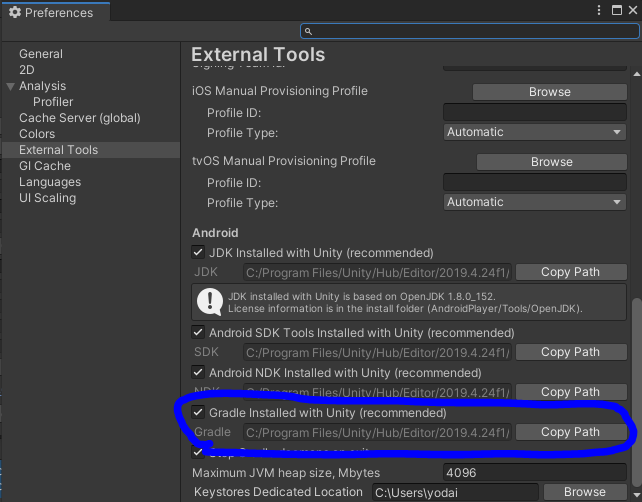
Task: Click the Preferences gear icon in title
Action: pyautogui.click(x=14, y=13)
